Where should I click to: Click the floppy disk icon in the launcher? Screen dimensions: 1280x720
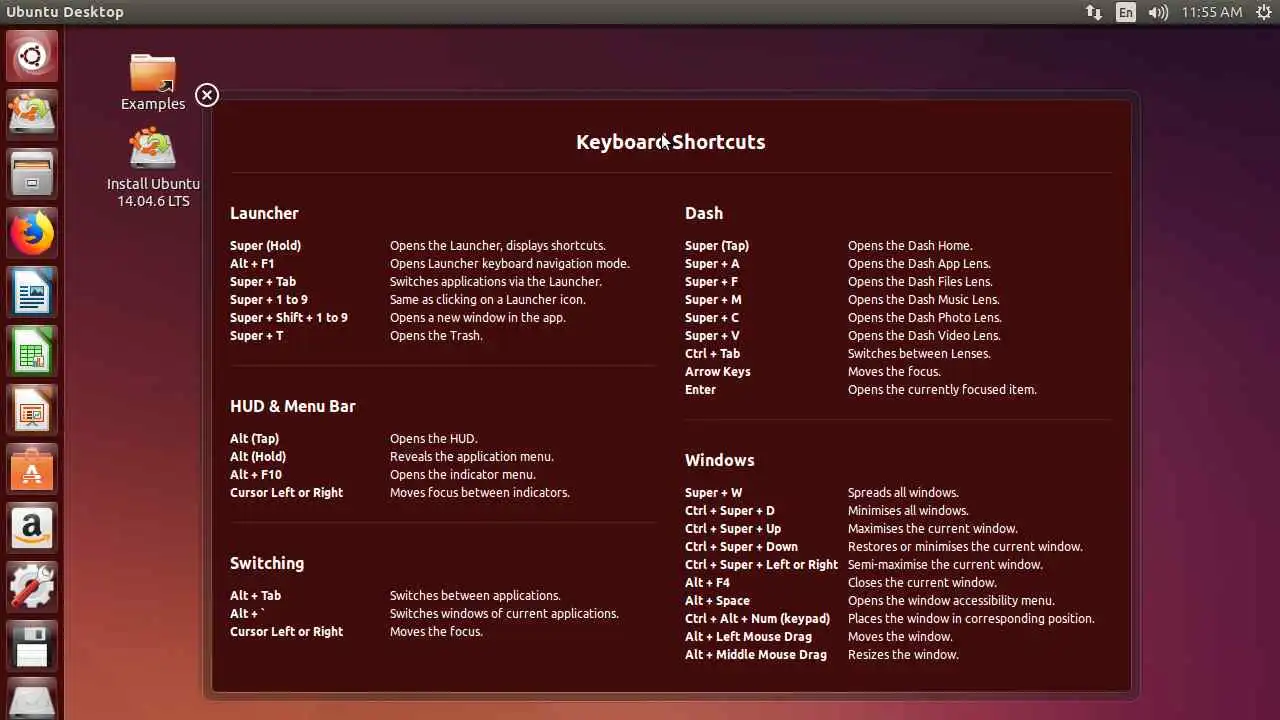(32, 646)
